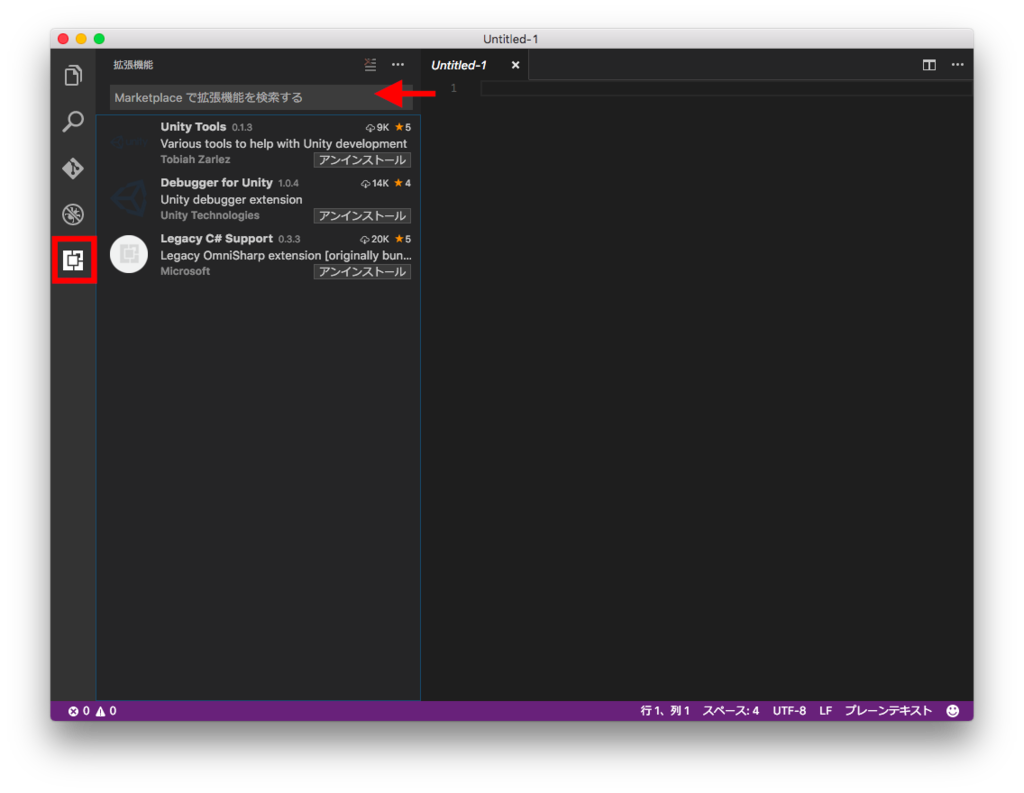The width and height of the screenshot is (1024, 793).
Task: Open Legacy C# Support extension details
Action: 259,255
